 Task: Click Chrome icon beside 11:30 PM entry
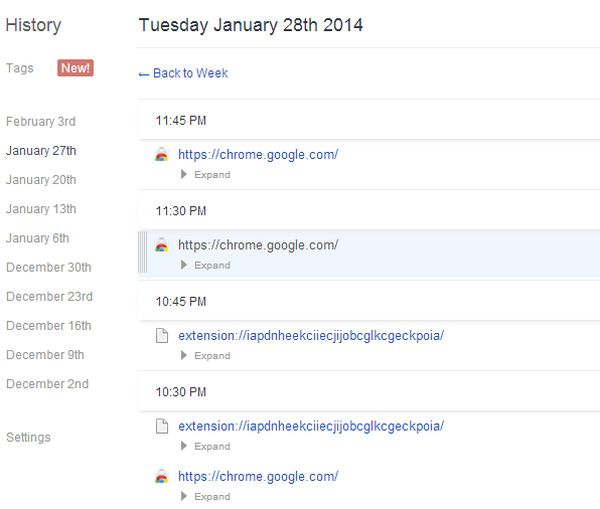(x=162, y=245)
